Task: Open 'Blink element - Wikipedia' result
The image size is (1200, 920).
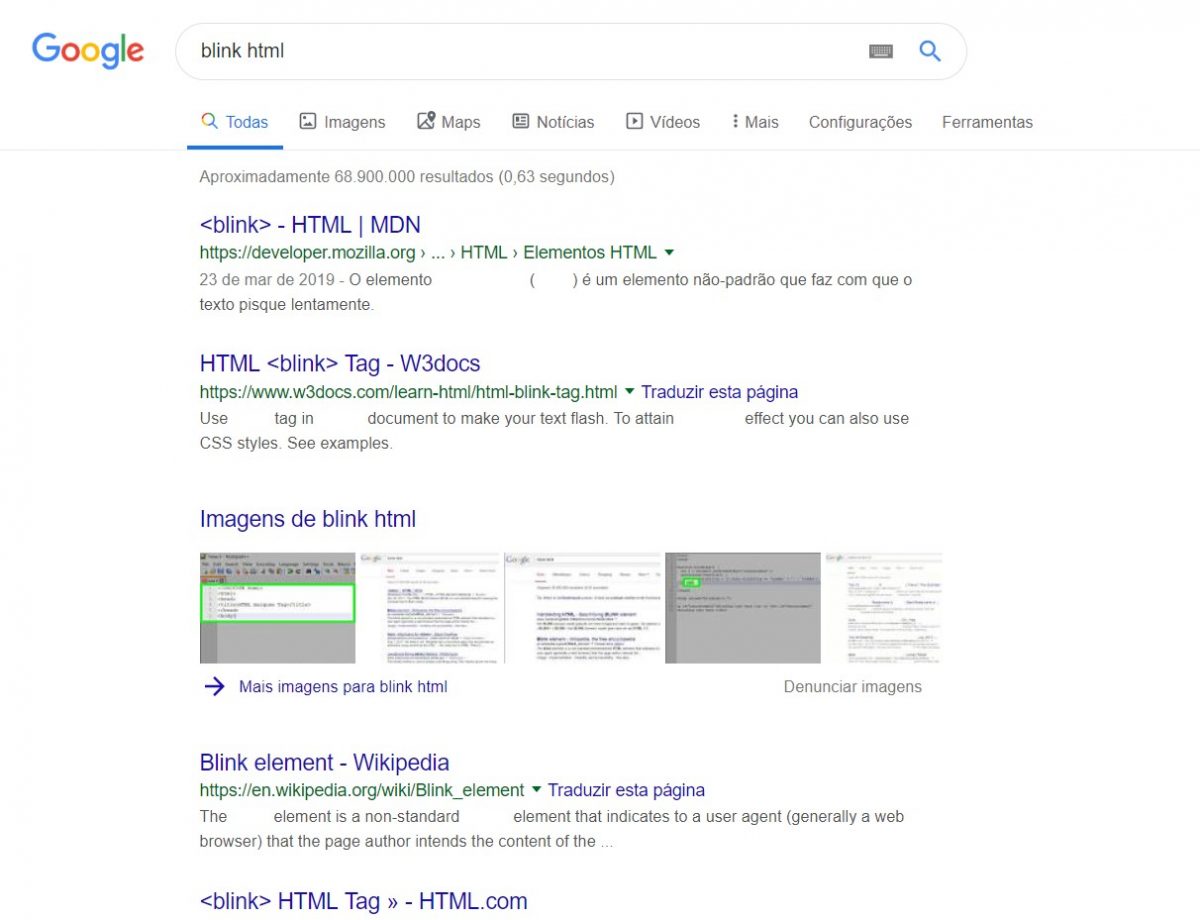Action: click(x=324, y=762)
